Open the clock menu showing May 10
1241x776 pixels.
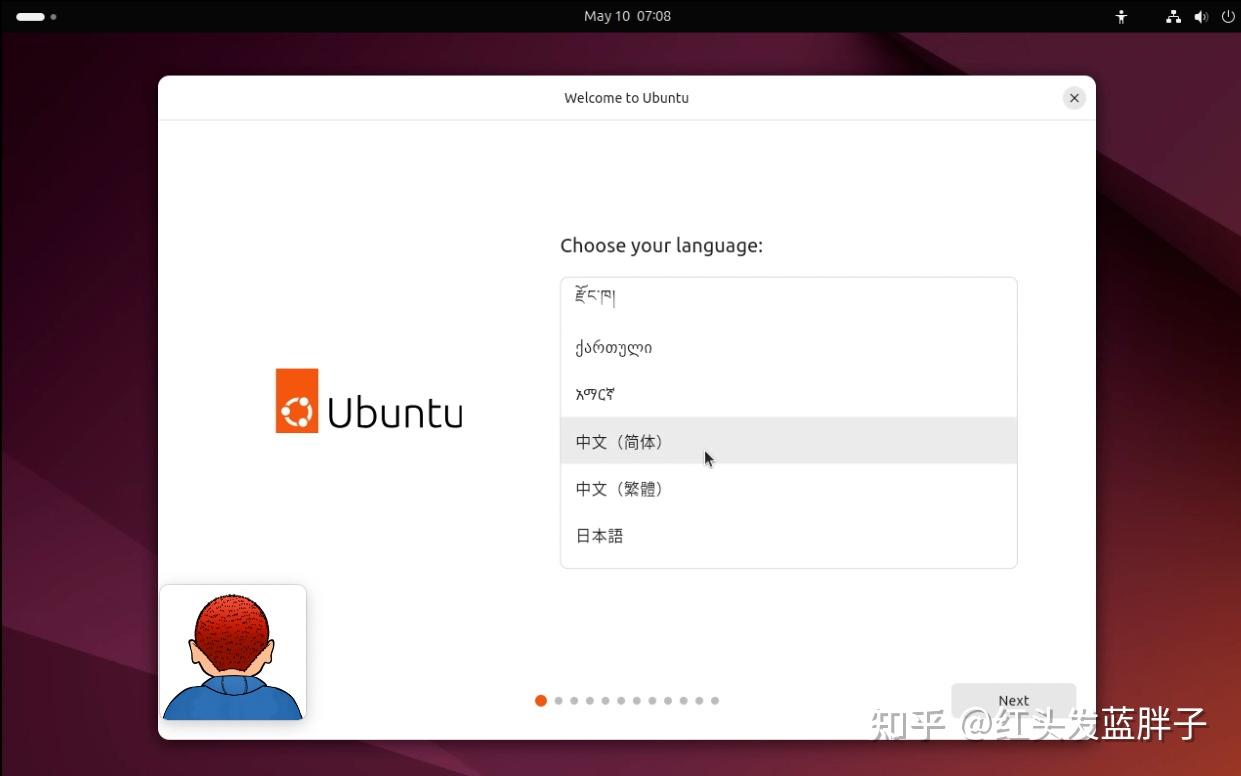(x=627, y=16)
